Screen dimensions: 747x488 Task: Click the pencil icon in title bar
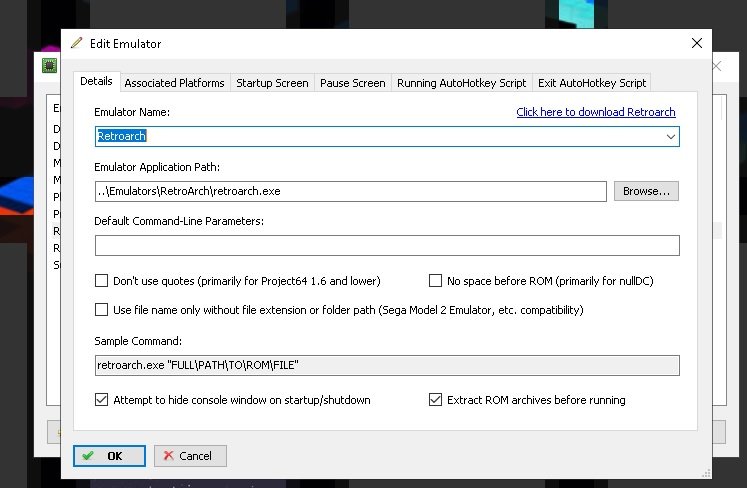tap(76, 43)
